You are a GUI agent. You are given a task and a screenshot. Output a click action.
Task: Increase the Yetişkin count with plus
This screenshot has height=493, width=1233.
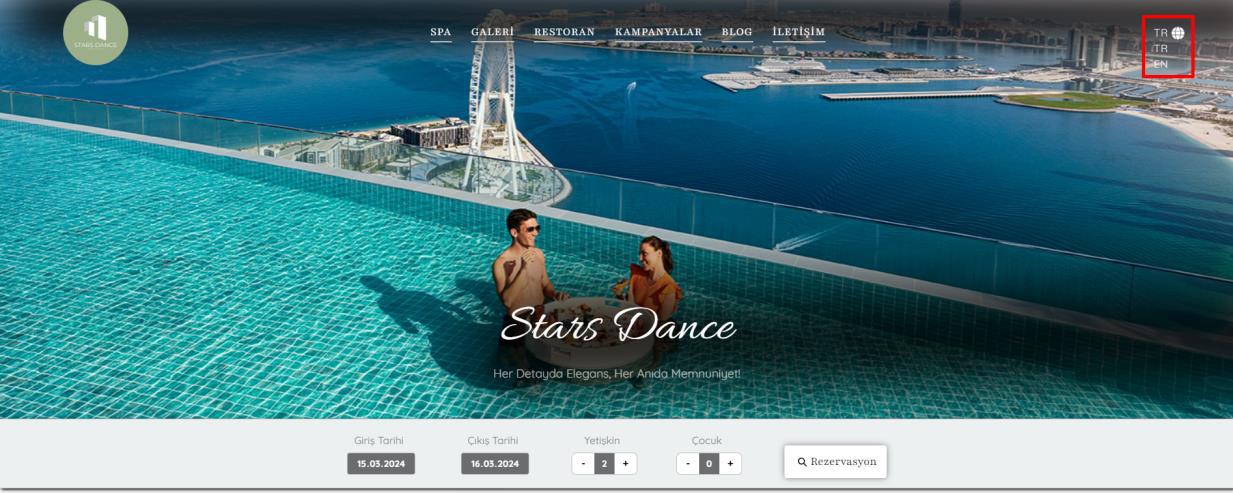coord(626,464)
